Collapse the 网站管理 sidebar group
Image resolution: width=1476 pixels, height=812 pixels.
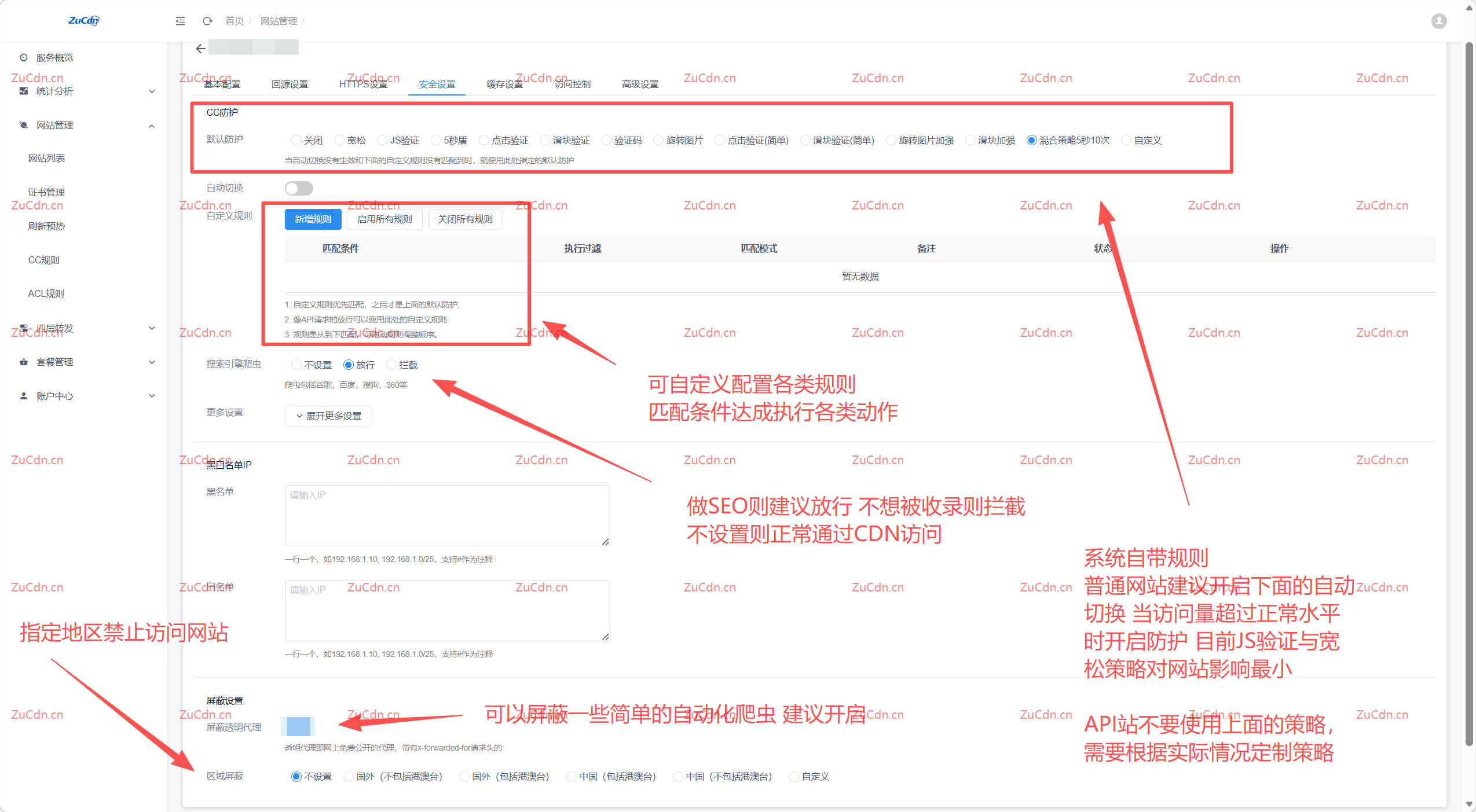point(152,126)
